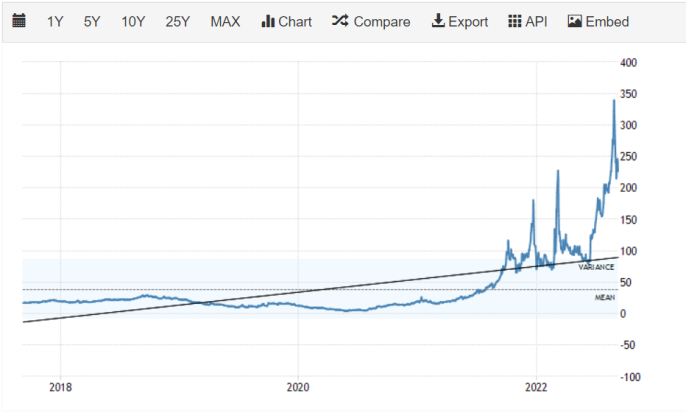This screenshot has height=412, width=686.
Task: Click the 2018 label on the x-axis
Action: click(60, 388)
